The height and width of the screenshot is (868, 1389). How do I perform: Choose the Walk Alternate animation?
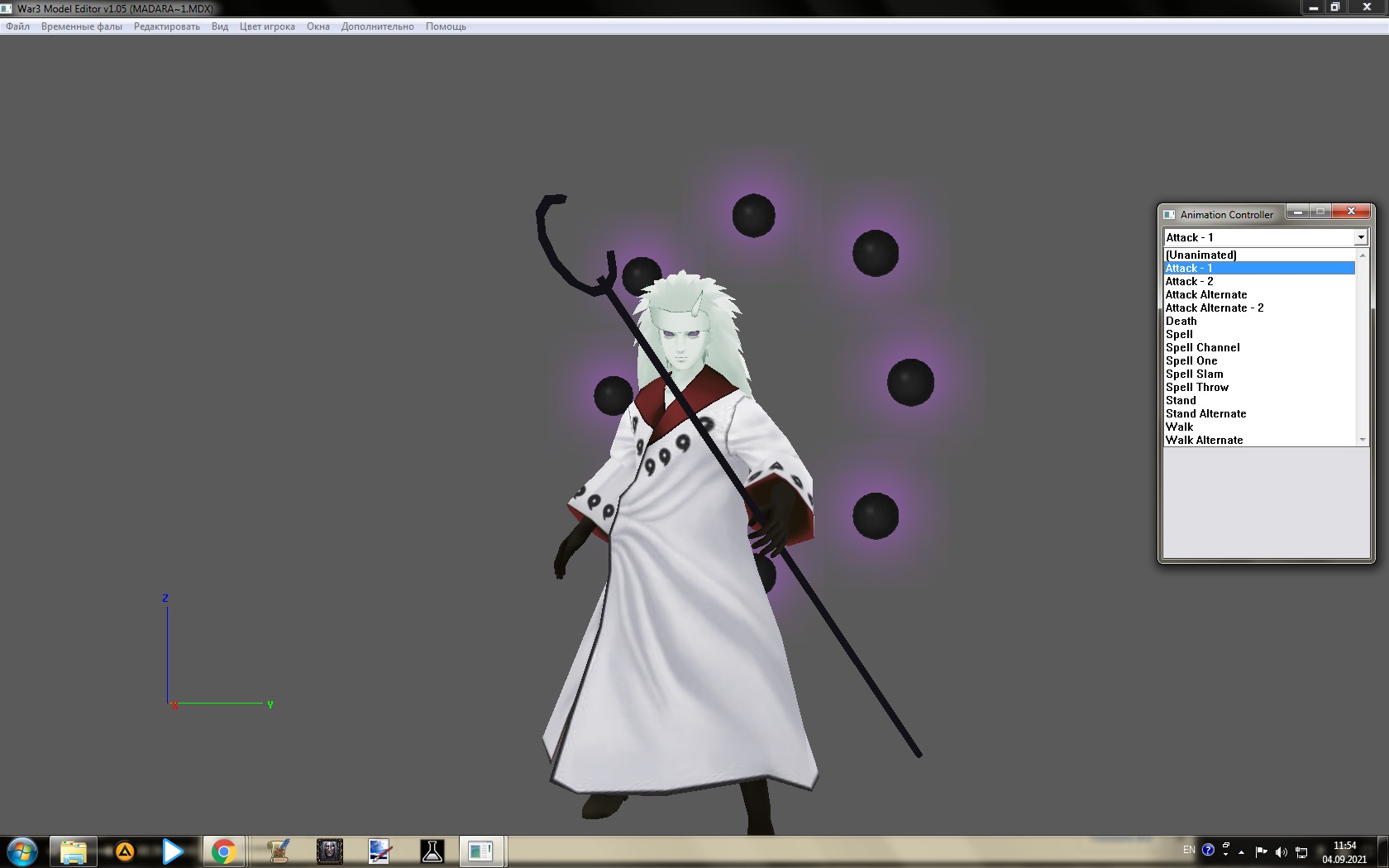[x=1259, y=440]
